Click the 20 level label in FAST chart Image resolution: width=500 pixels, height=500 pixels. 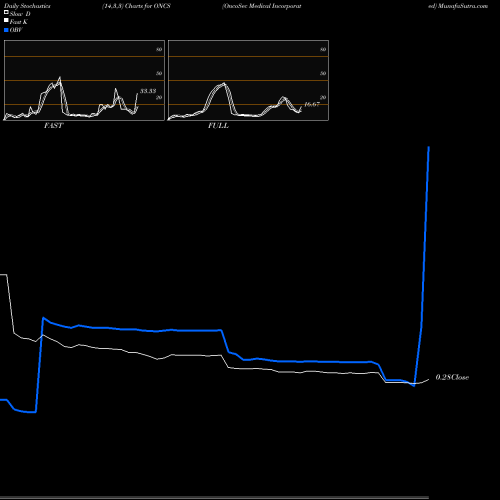pyautogui.click(x=159, y=97)
